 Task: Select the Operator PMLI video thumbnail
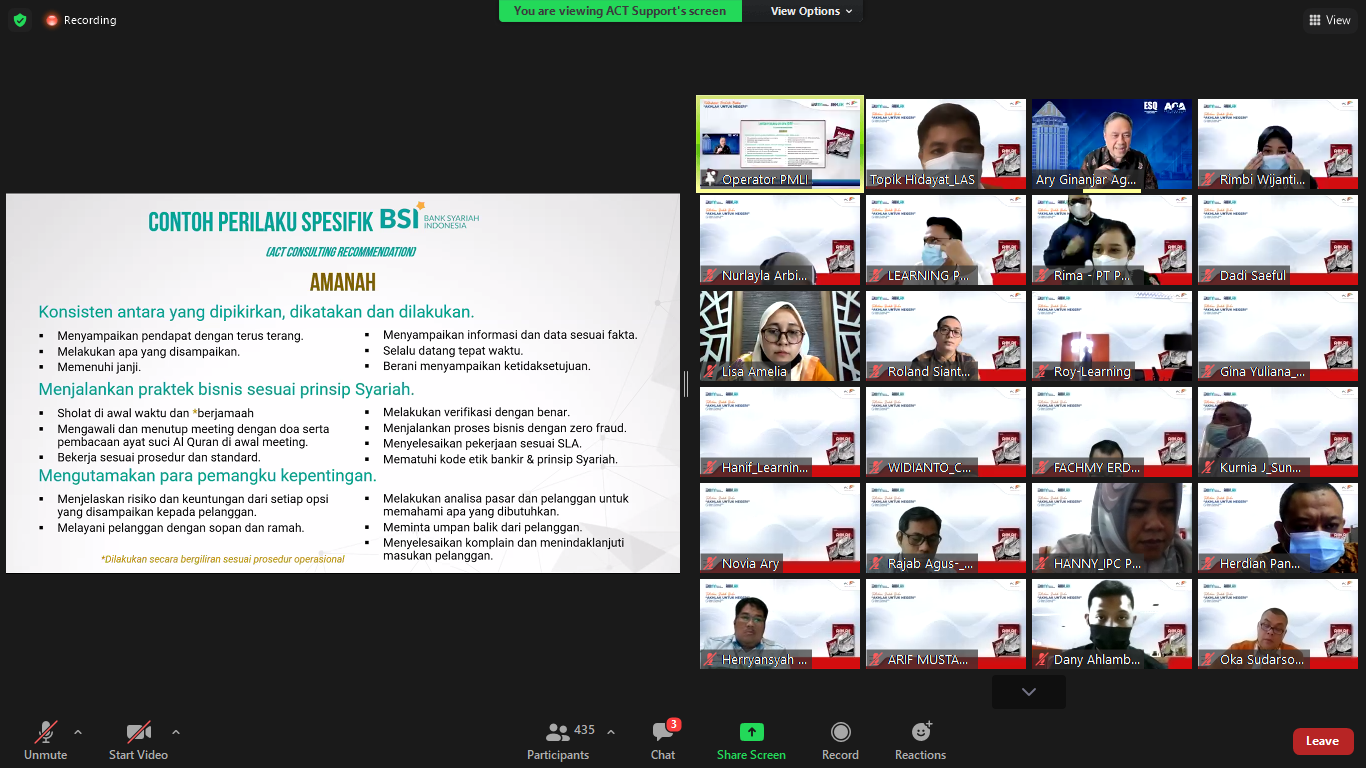click(779, 144)
